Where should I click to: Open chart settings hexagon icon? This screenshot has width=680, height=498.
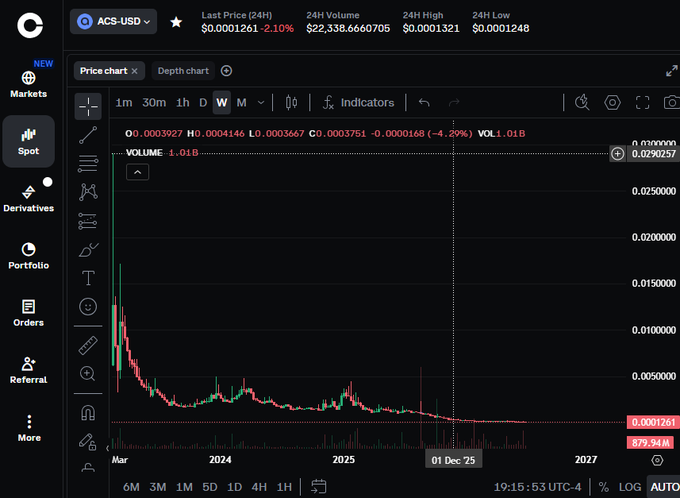pos(612,103)
